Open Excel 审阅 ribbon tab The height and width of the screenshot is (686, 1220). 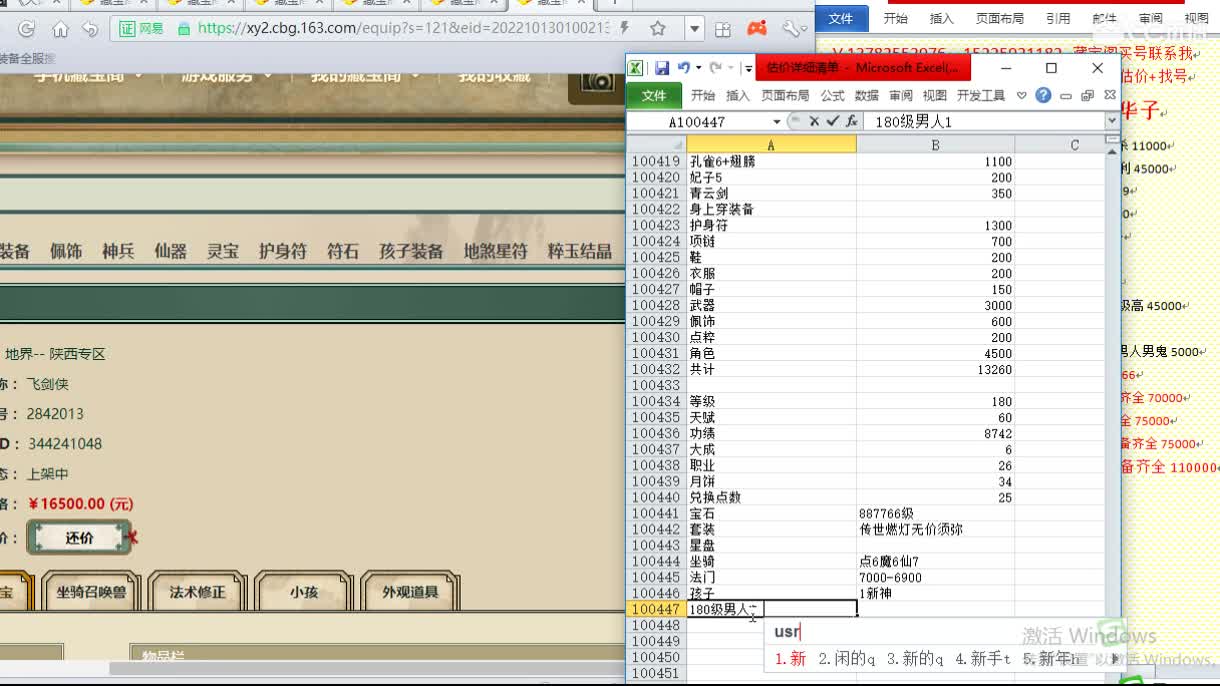coord(900,96)
